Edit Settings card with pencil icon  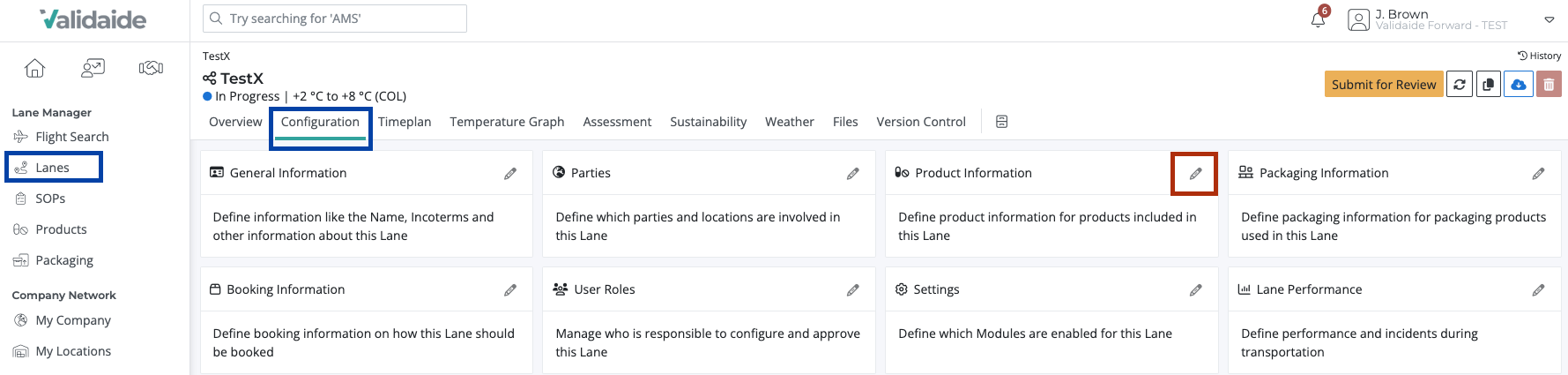[x=1195, y=290]
